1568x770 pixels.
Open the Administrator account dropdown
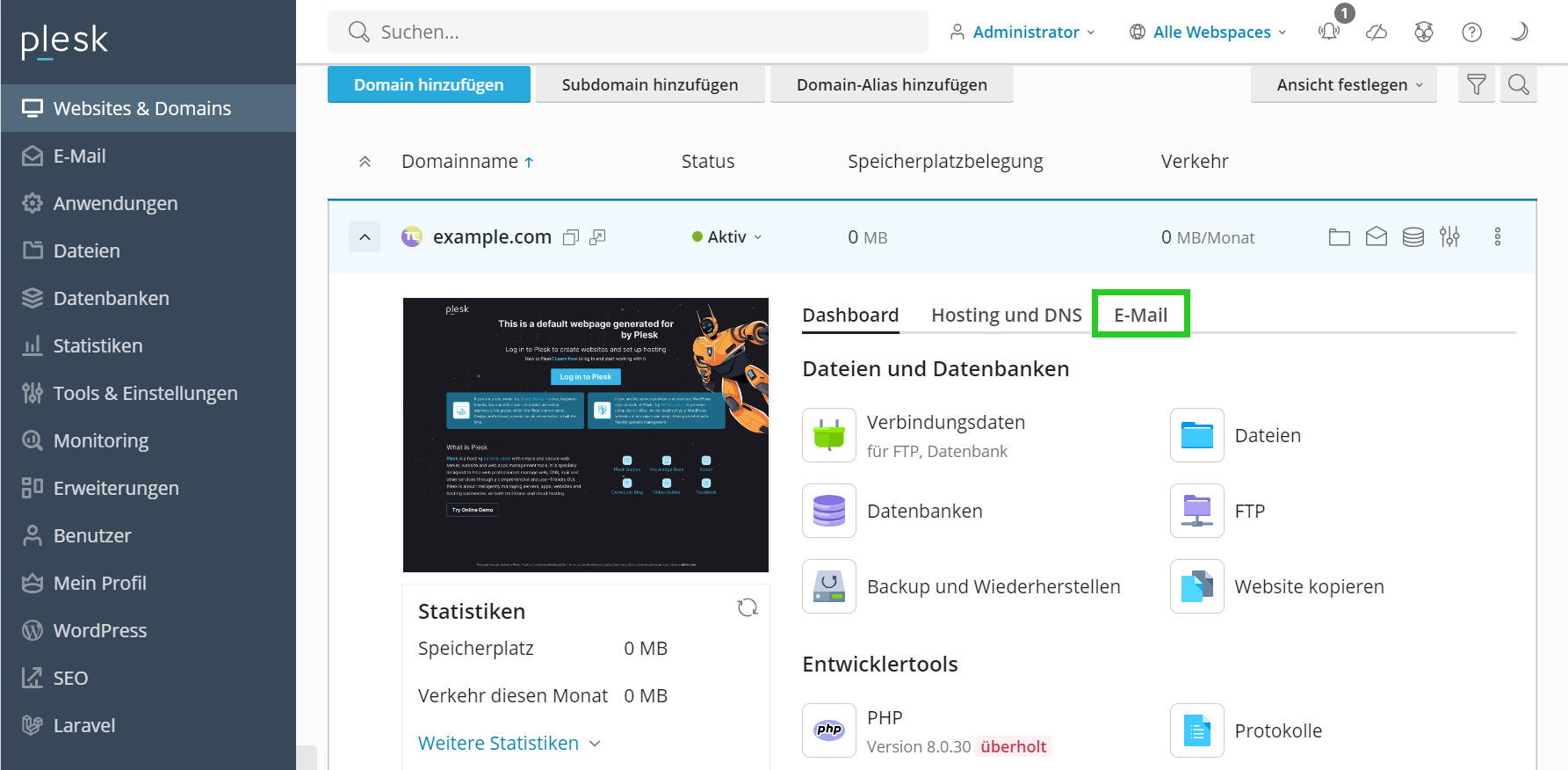pyautogui.click(x=1022, y=32)
